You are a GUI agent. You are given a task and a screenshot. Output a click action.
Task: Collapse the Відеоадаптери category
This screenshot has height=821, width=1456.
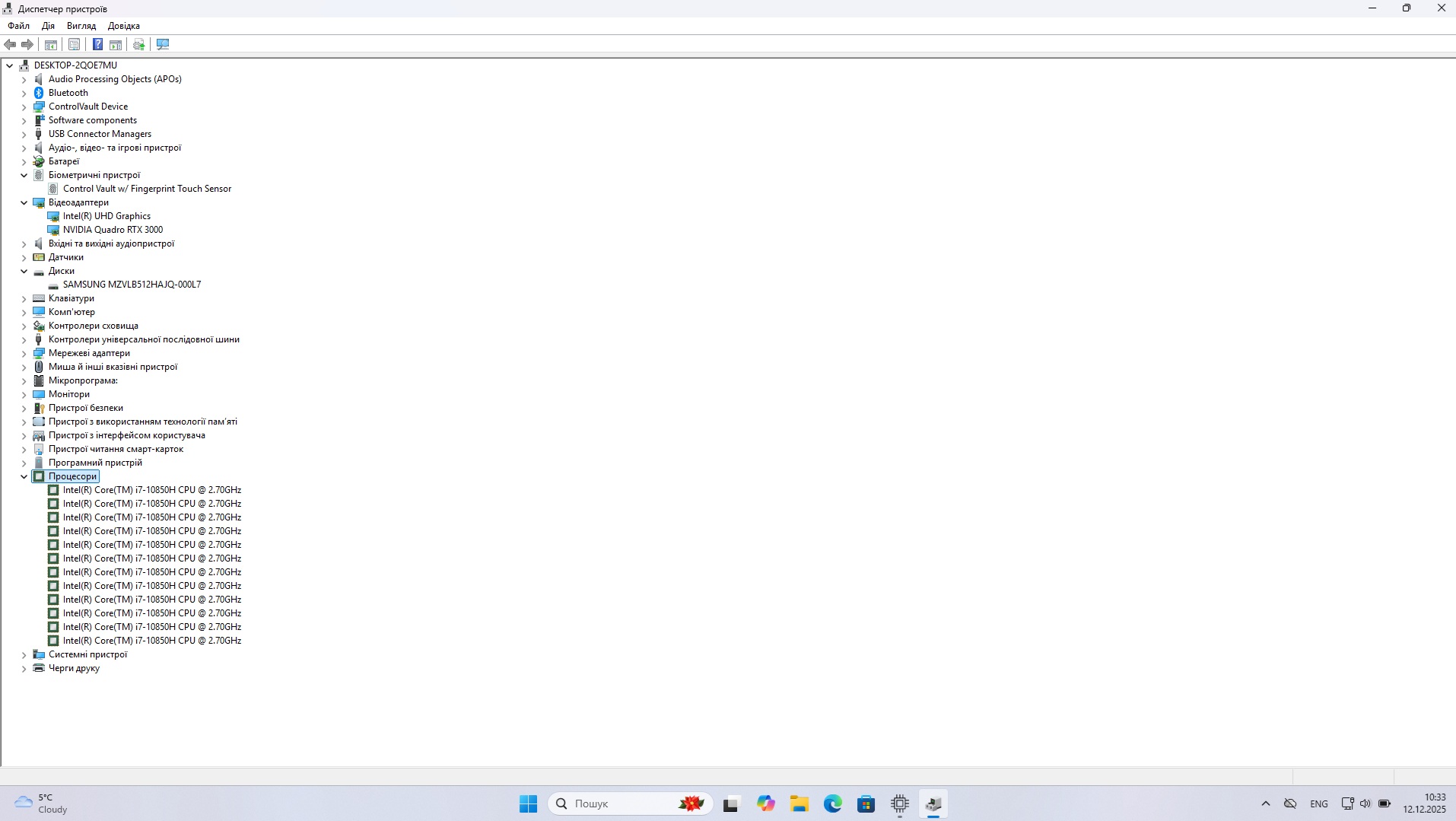pos(24,202)
